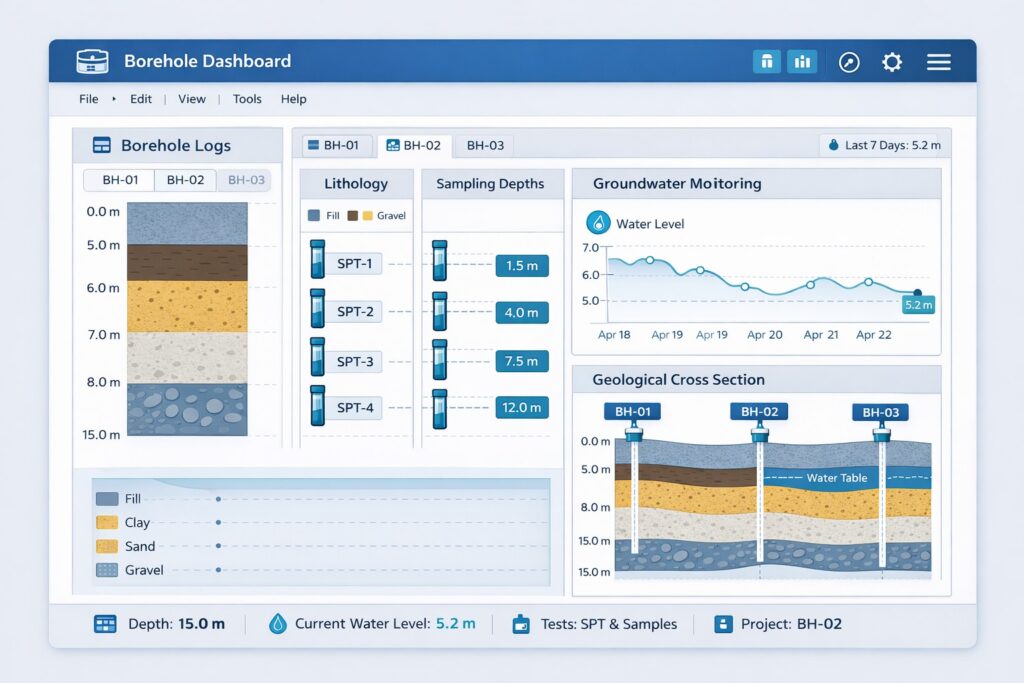Image resolution: width=1024 pixels, height=683 pixels.
Task: Click the Tests sample kit icon in status bar
Action: coord(521,624)
